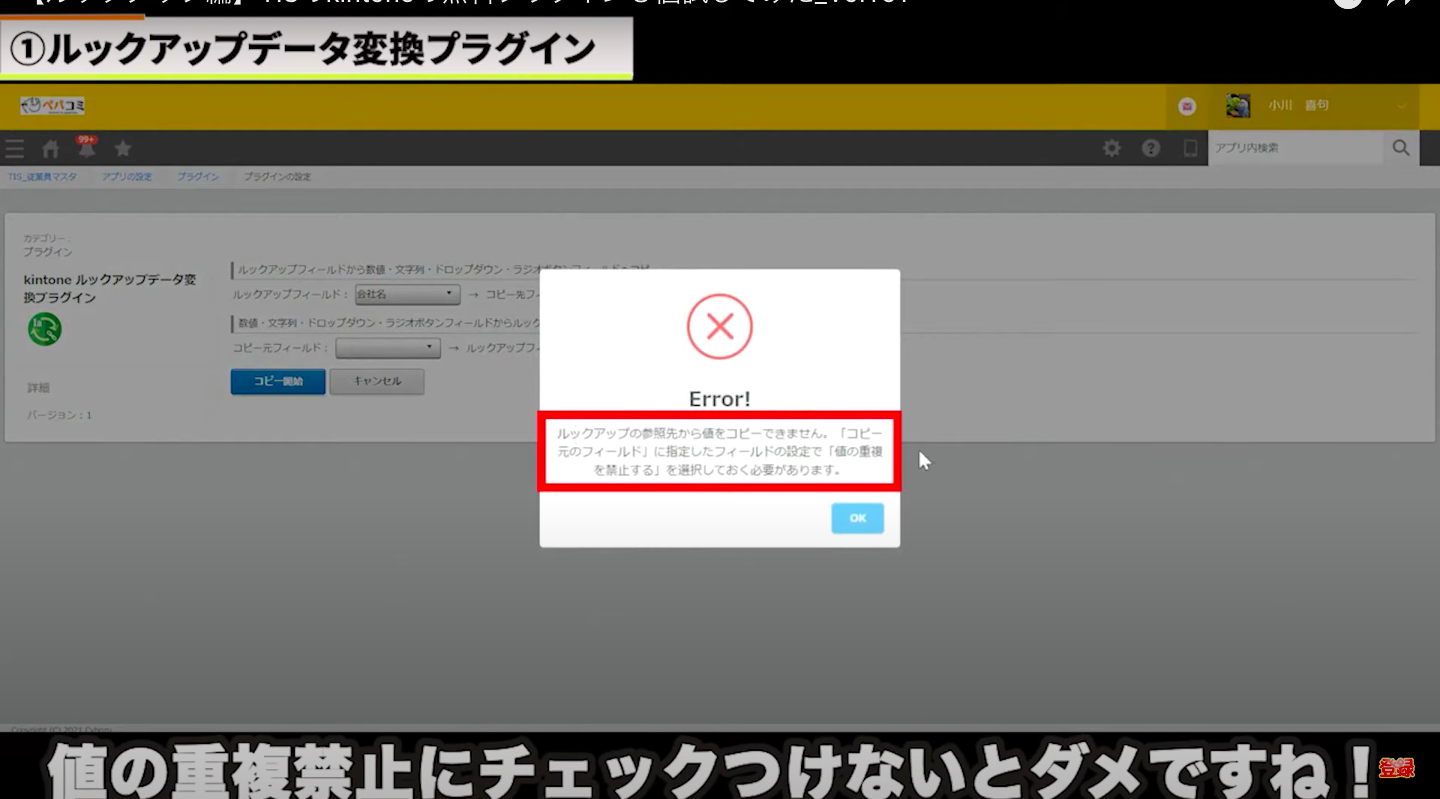
Task: Open the settings gear icon
Action: 1111,148
